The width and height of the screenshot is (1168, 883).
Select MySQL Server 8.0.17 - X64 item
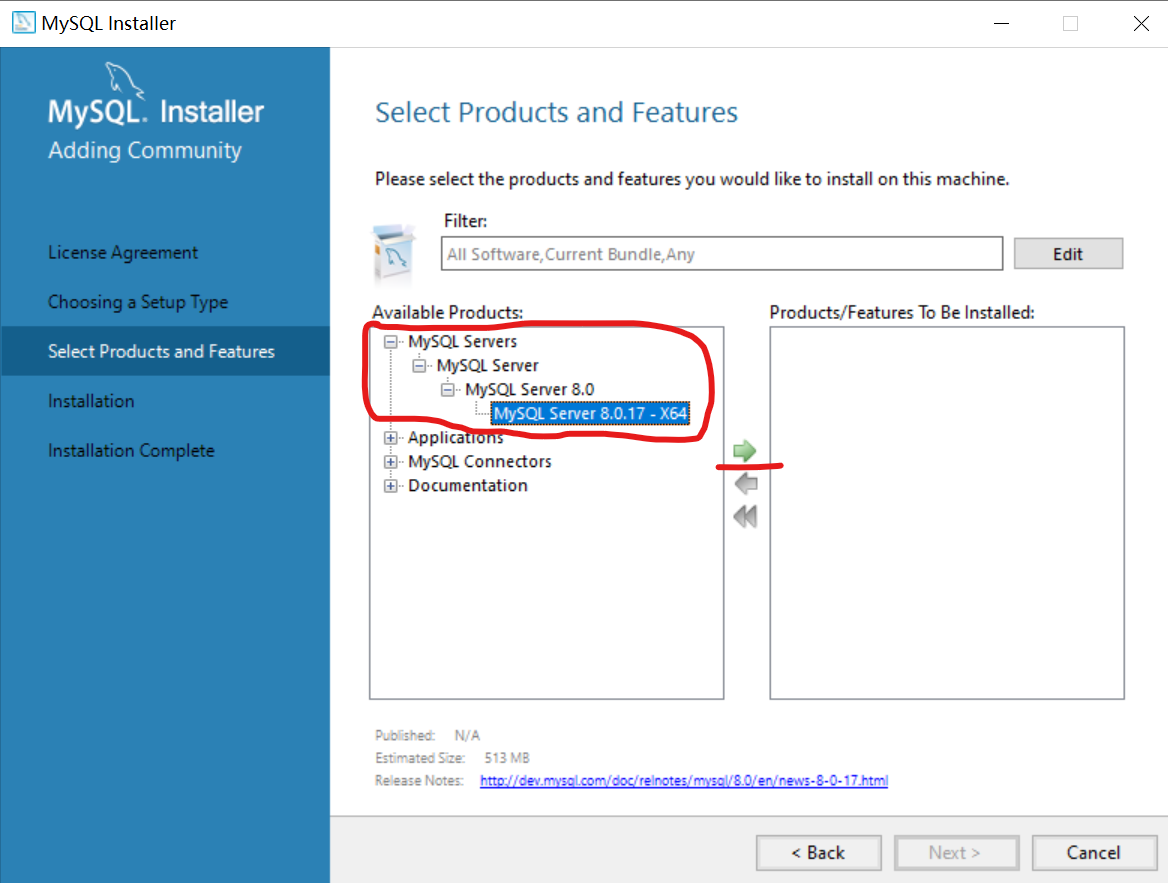(x=590, y=414)
